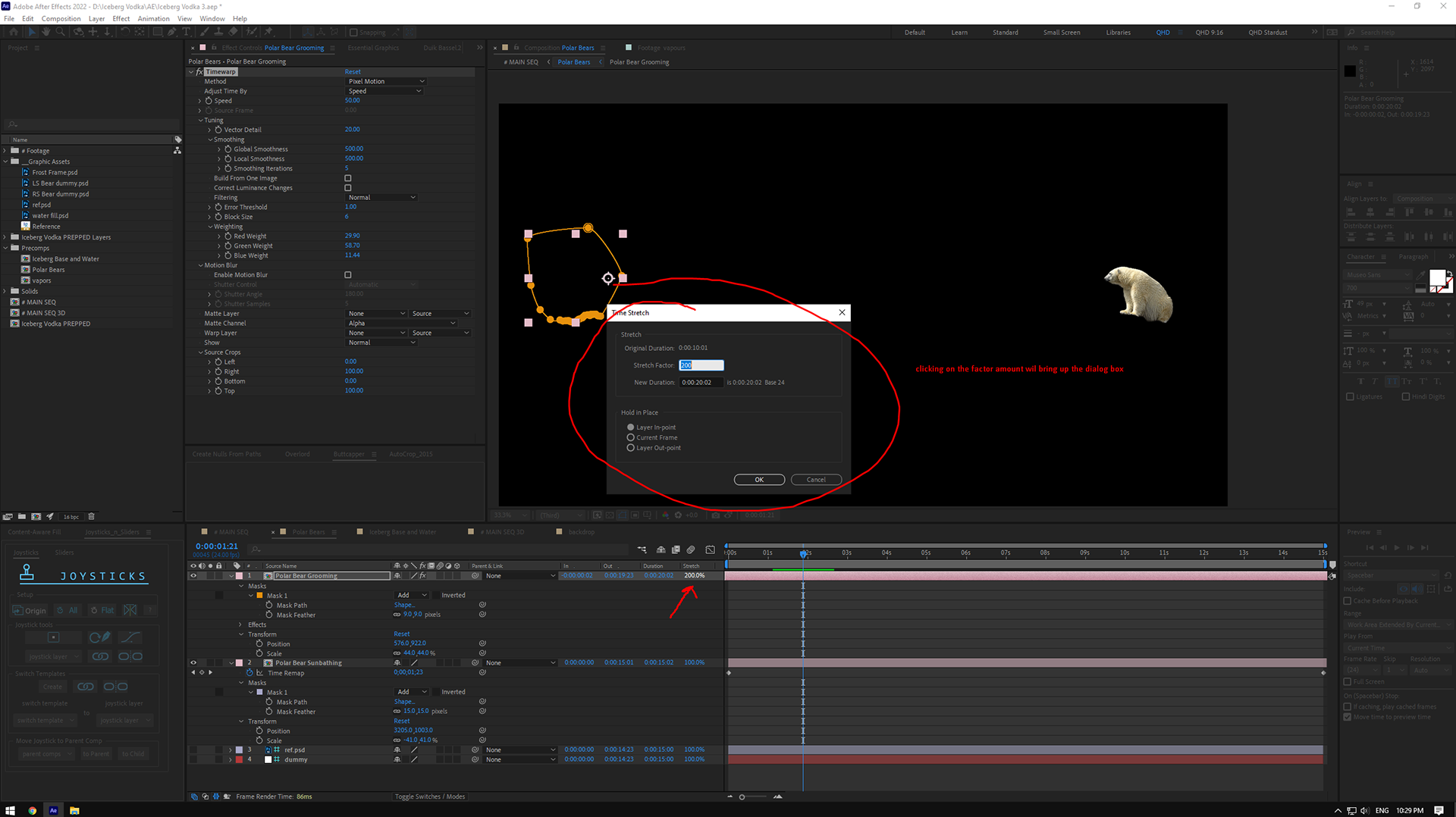Screen dimensions: 1456x817
Task: Expand the Solids folder in project
Action: point(5,291)
